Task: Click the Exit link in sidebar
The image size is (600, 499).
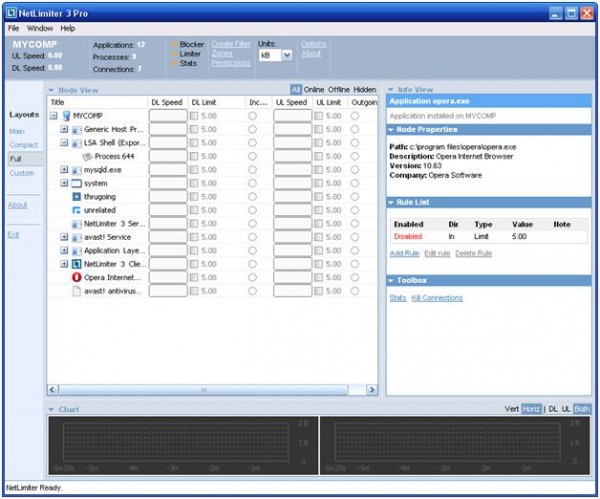Action: pos(13,235)
